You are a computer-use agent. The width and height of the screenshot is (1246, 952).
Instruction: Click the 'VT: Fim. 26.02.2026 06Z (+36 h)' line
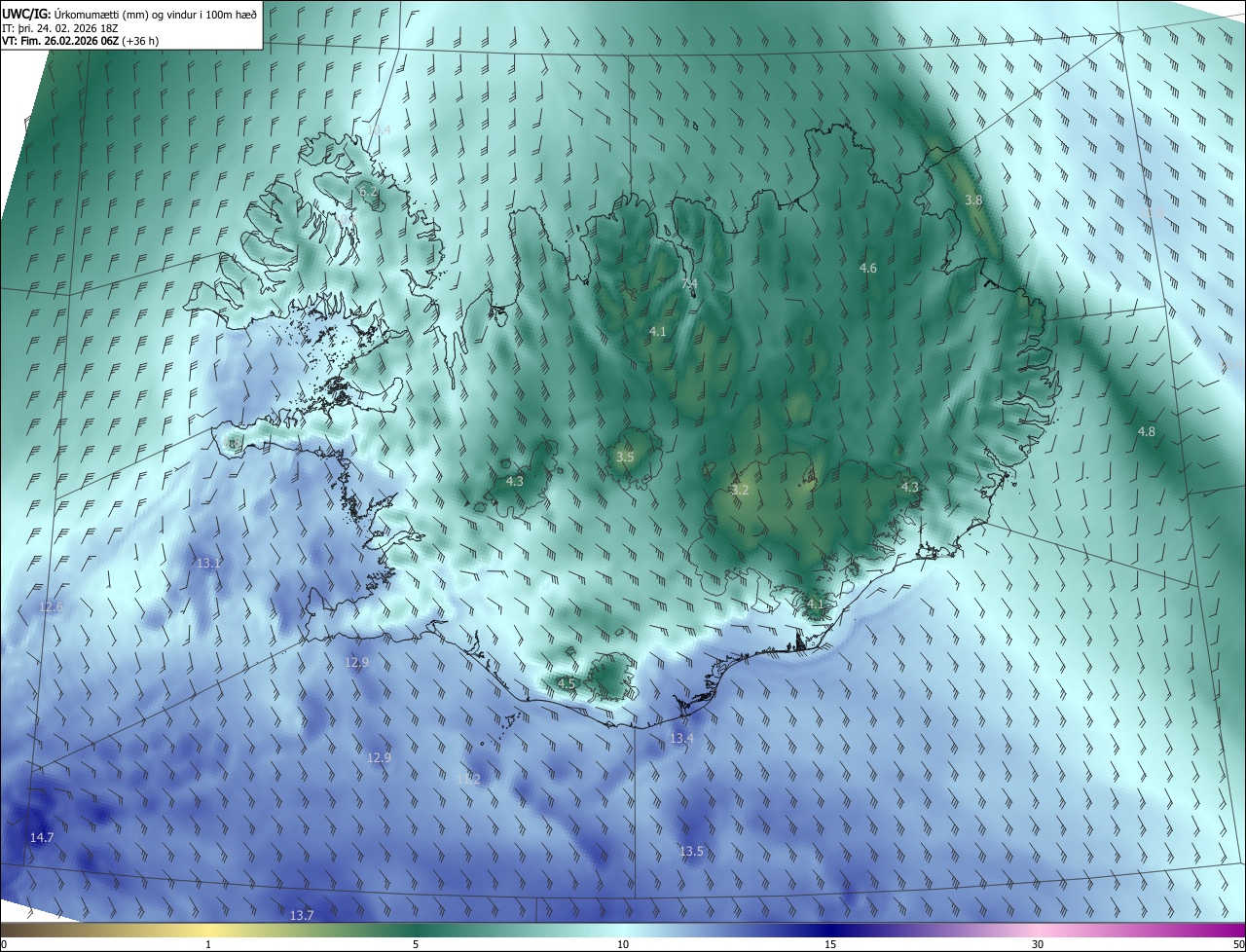[81, 41]
